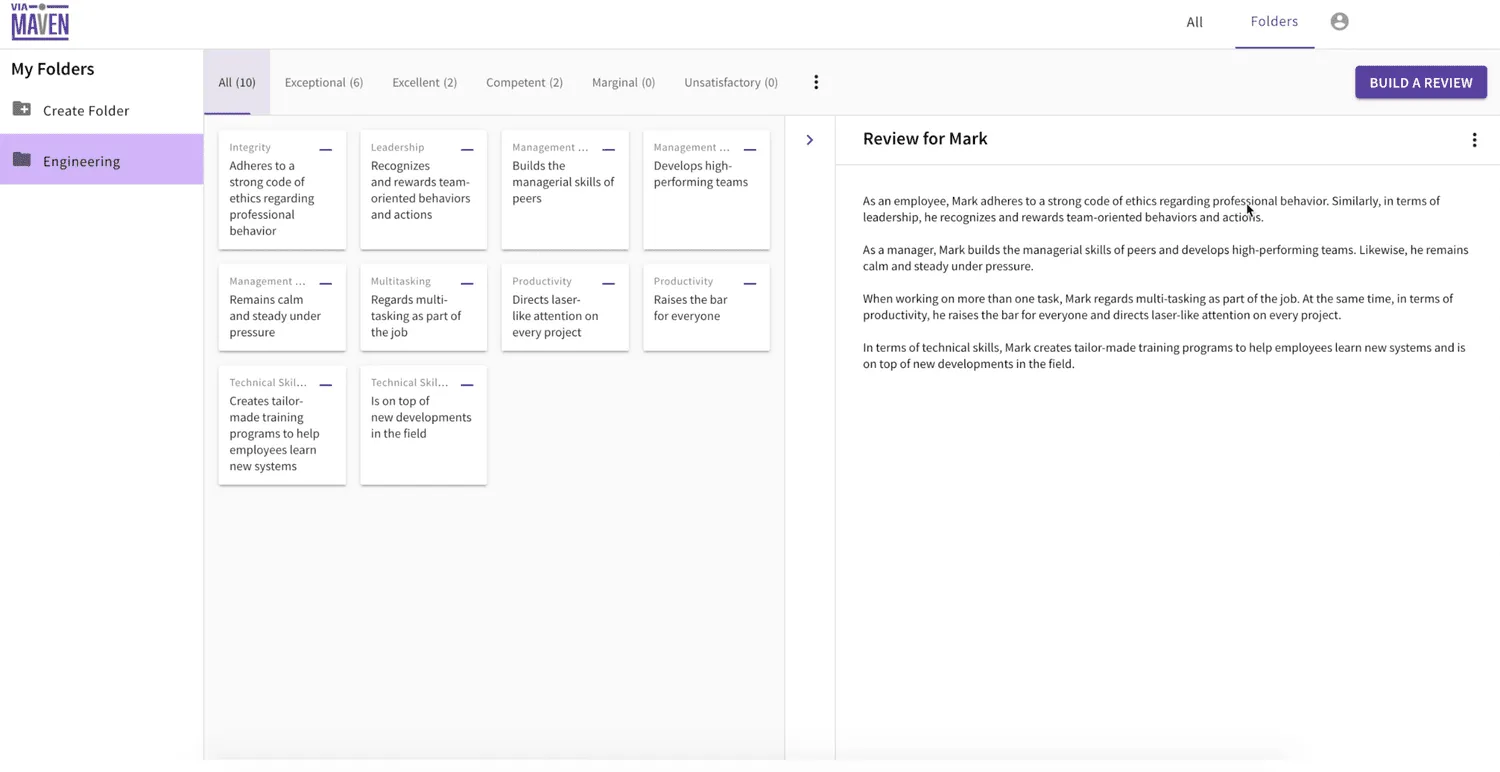
Task: Select the Folders navigation tab
Action: tap(1274, 21)
